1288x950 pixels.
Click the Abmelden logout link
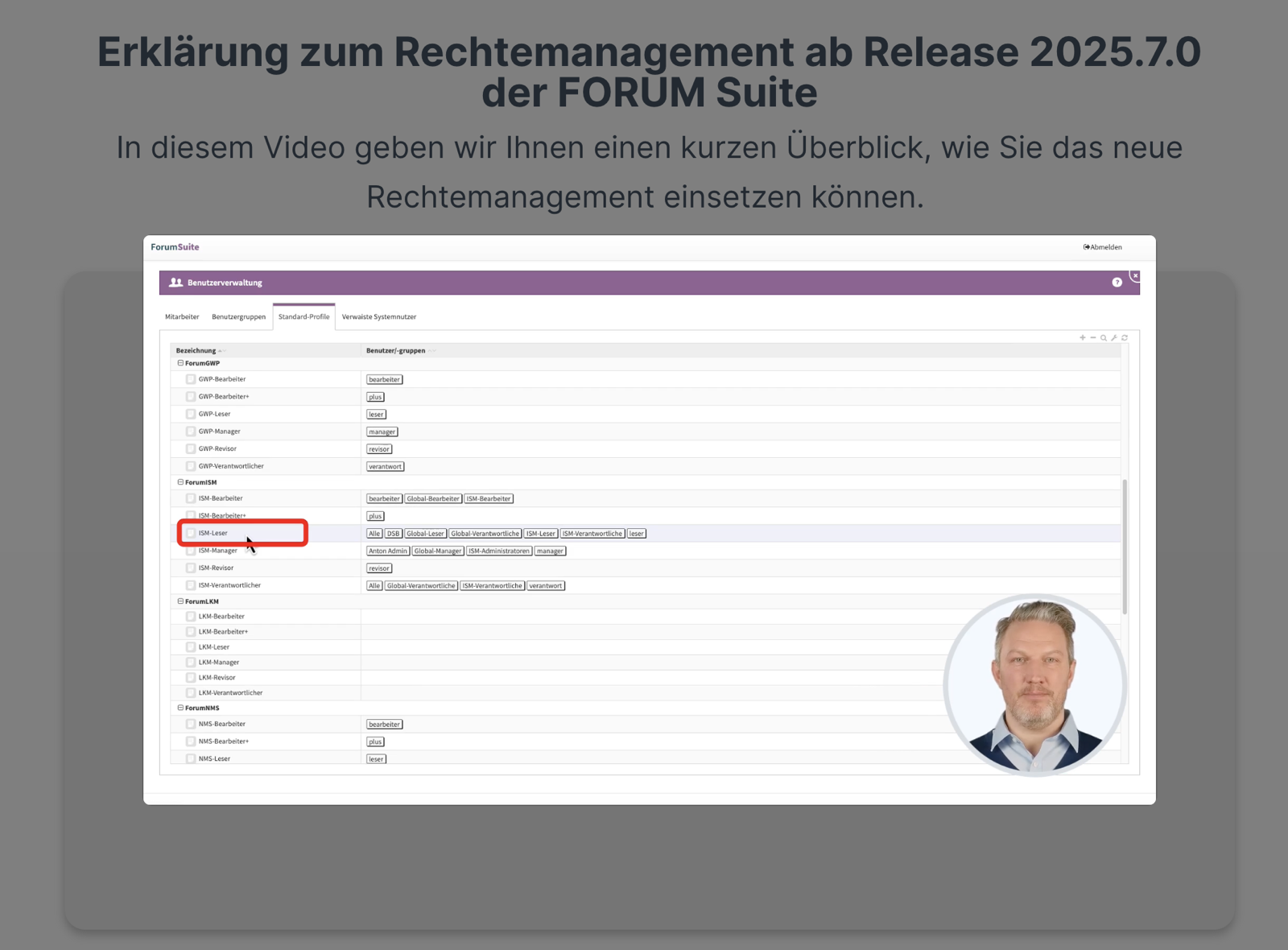[x=1103, y=247]
